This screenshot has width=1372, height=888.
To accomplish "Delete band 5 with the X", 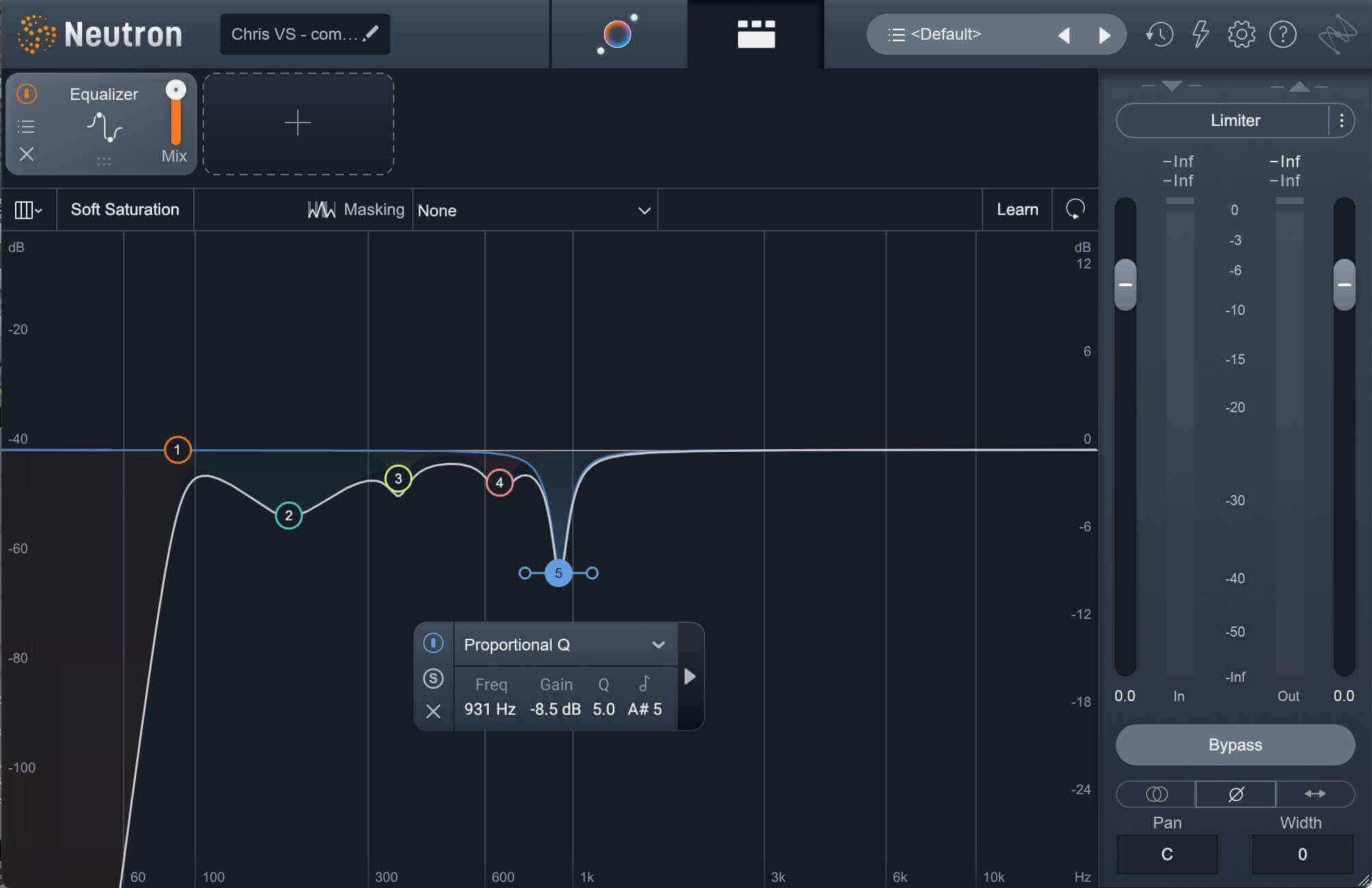I will point(433,711).
